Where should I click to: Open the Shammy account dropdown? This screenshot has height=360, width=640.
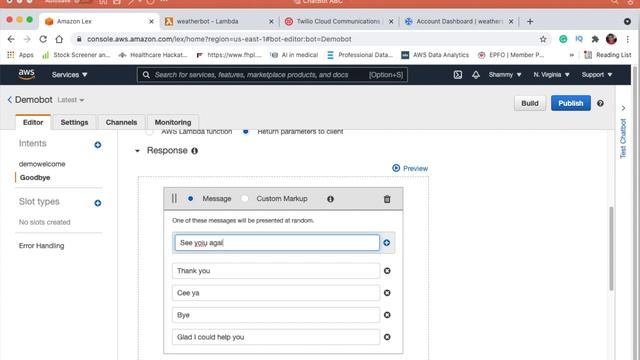click(x=505, y=75)
